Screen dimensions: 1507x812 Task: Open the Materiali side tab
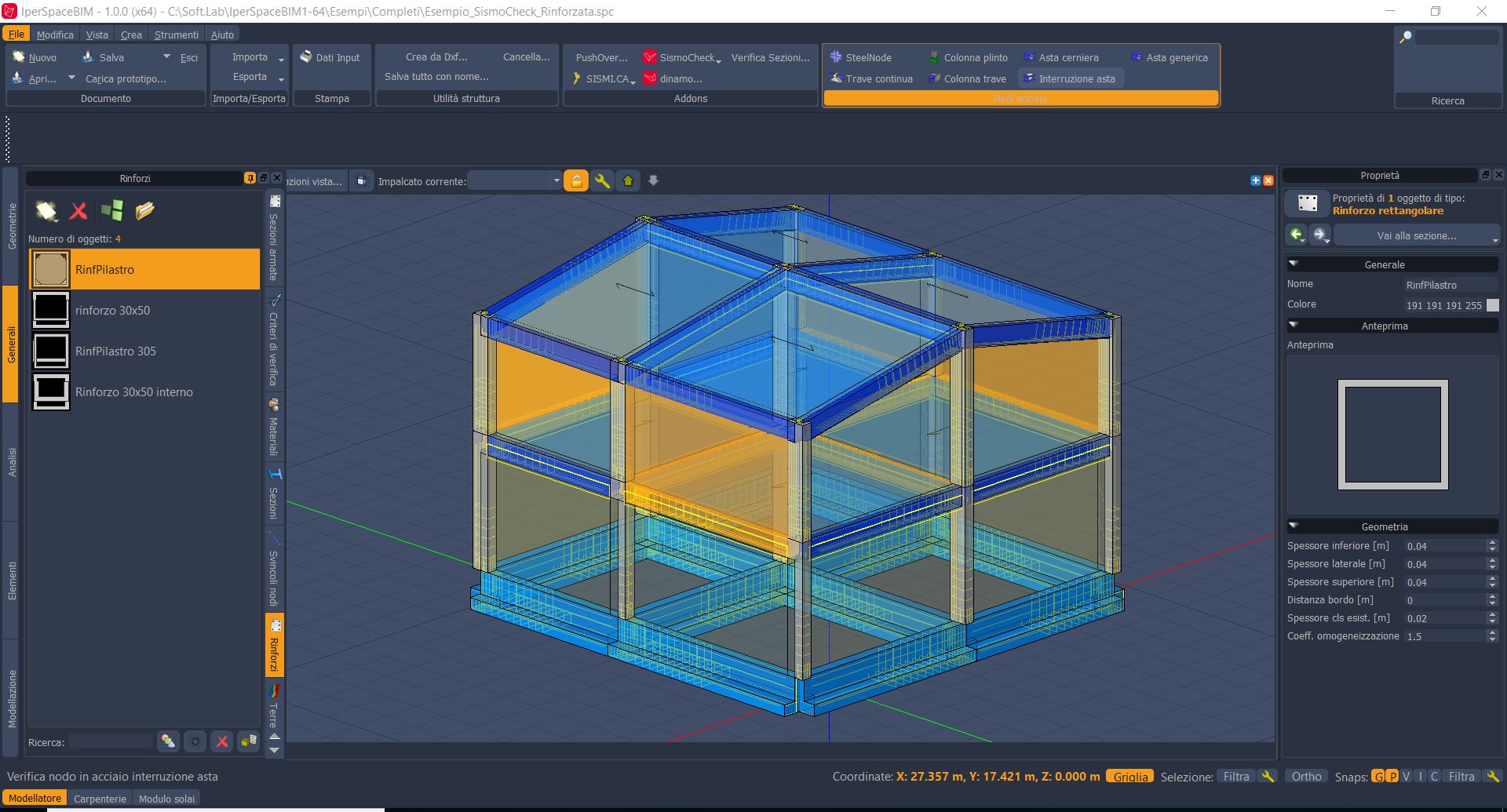click(x=274, y=428)
